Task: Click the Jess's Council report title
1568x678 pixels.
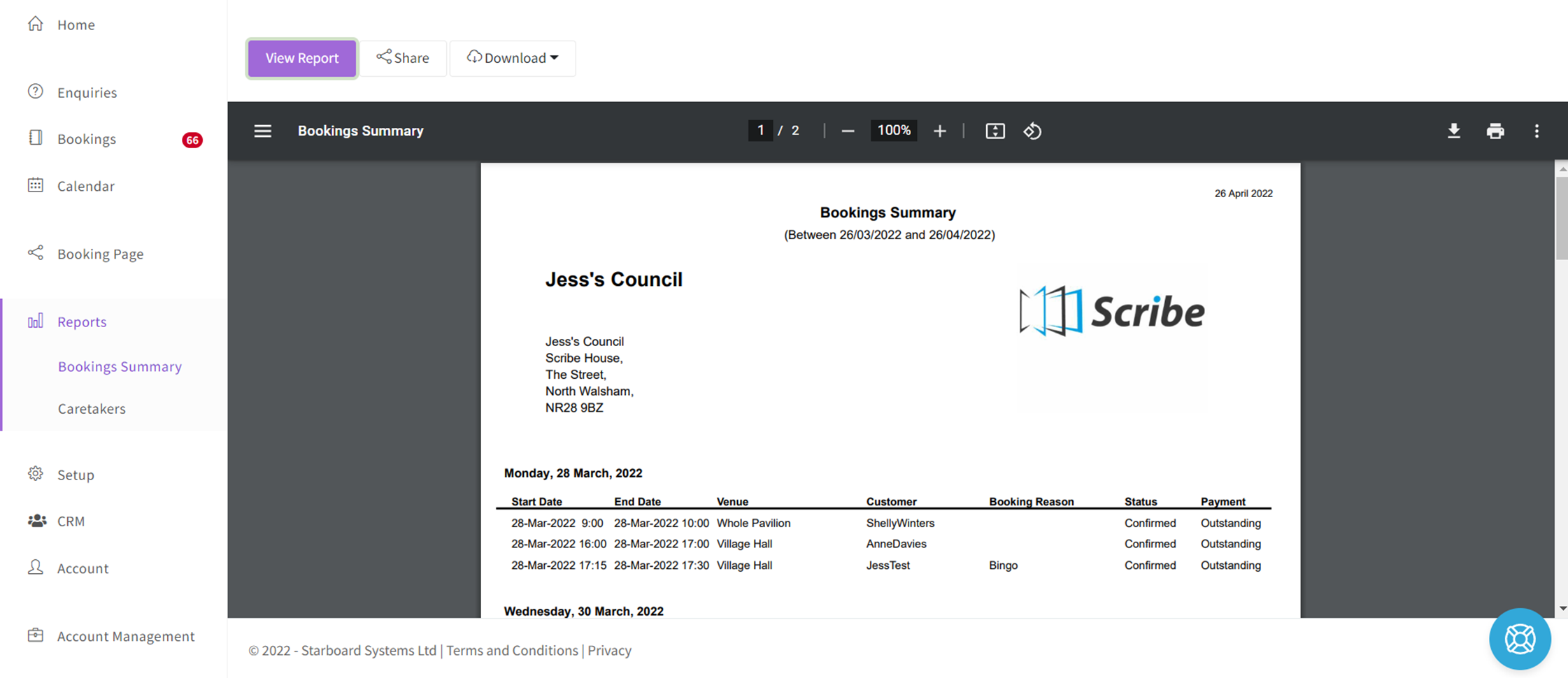Action: (613, 280)
